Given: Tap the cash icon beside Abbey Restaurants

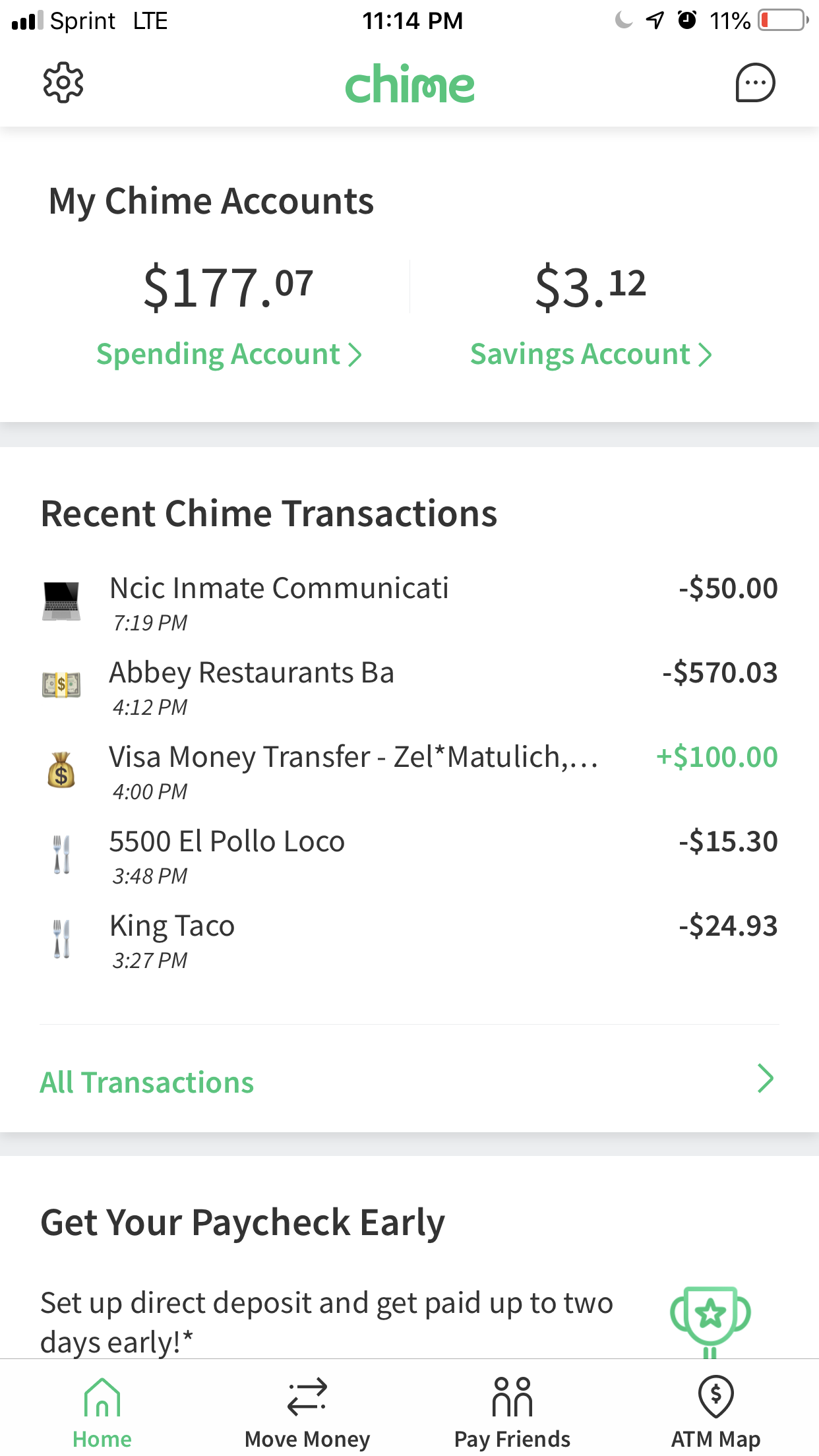Looking at the screenshot, I should pos(61,684).
